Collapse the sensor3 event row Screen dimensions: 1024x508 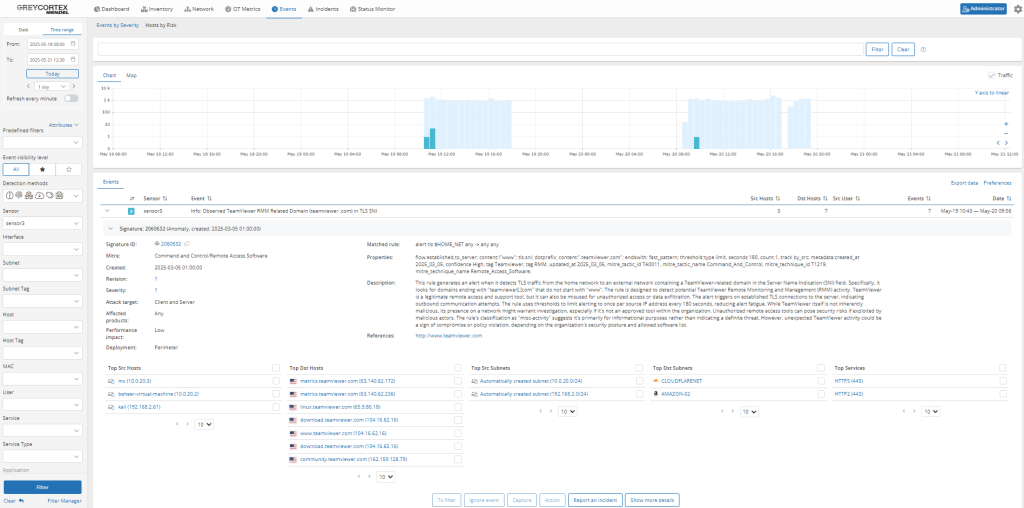(x=108, y=211)
